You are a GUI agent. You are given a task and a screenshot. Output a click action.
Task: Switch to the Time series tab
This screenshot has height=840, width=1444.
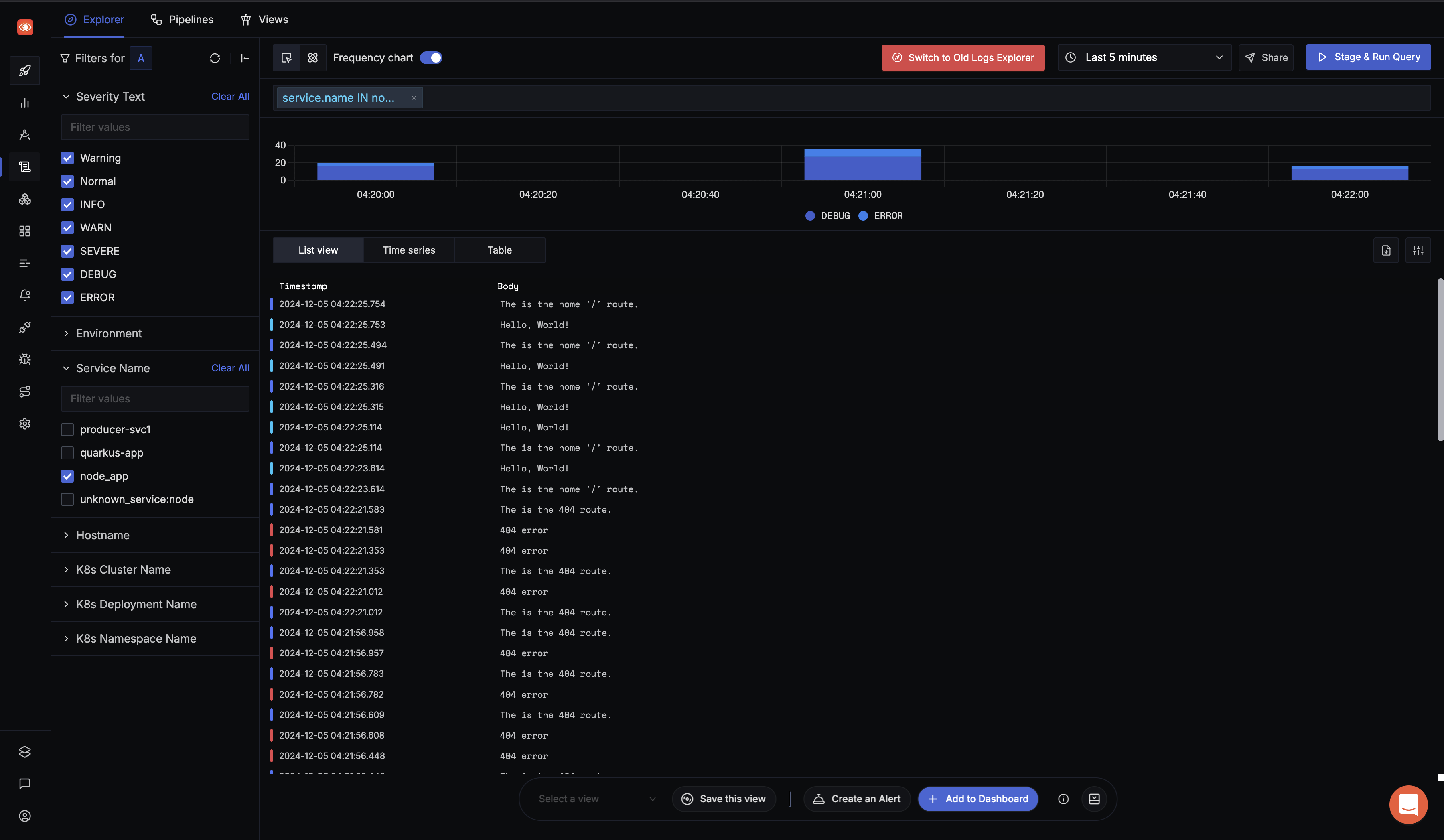[409, 250]
